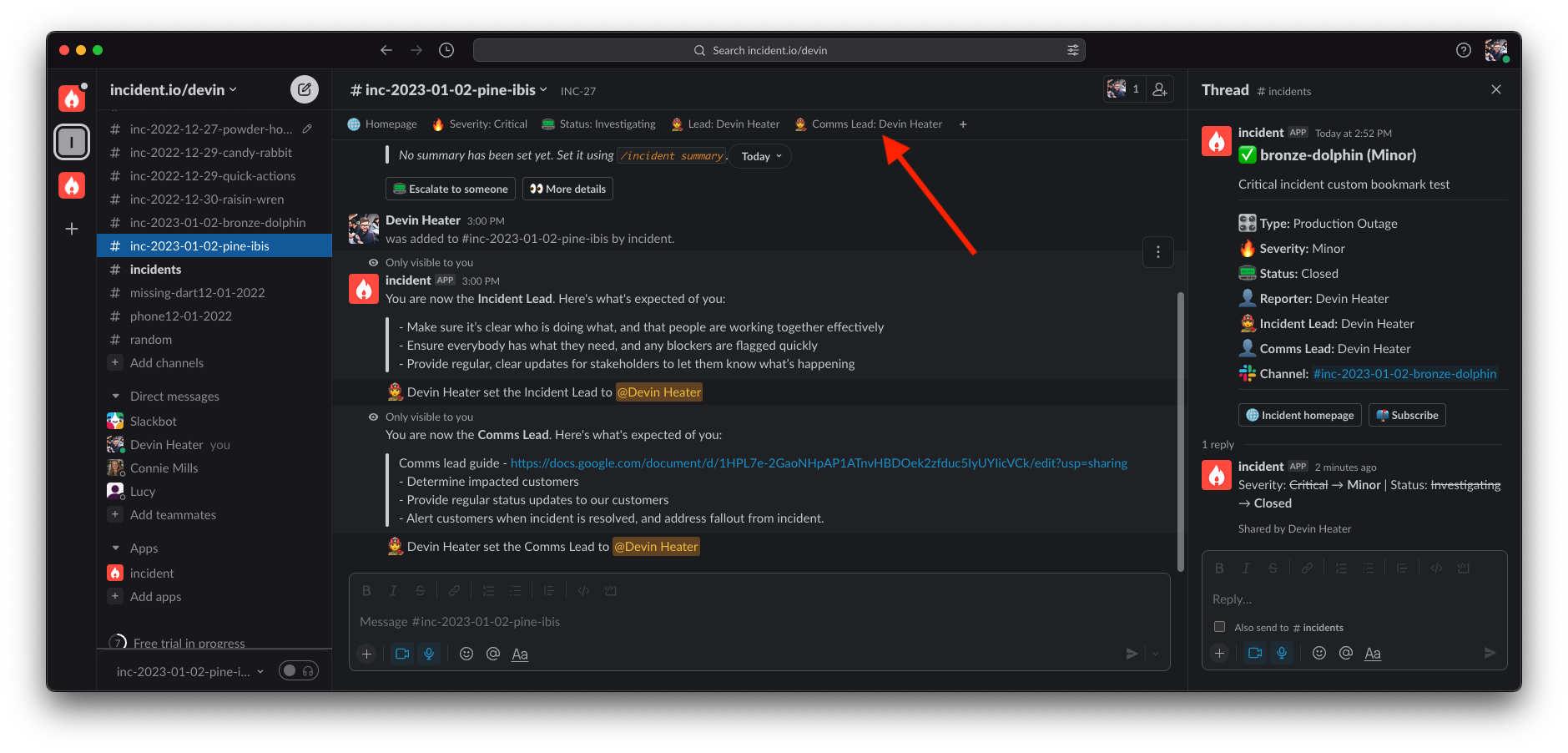The image size is (1568, 753).
Task: Close the Thread panel
Action: click(1495, 89)
